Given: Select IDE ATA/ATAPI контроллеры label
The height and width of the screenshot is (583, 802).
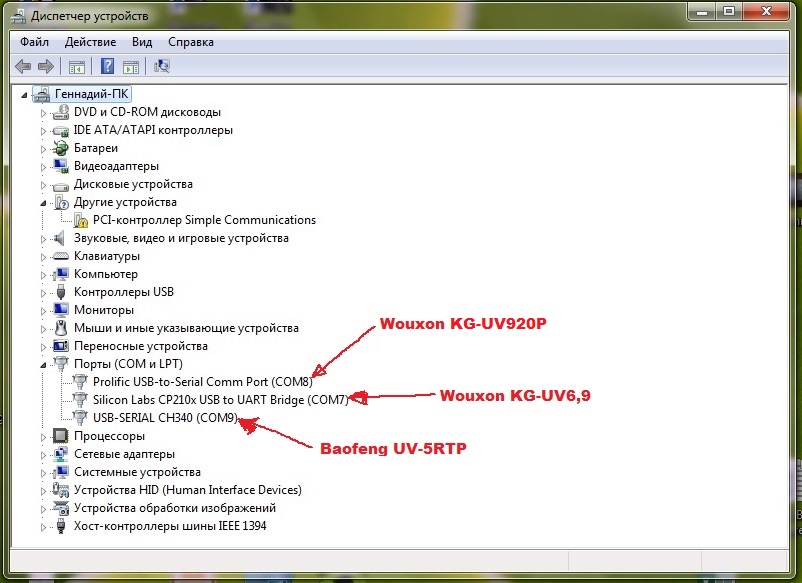Looking at the screenshot, I should 153,130.
